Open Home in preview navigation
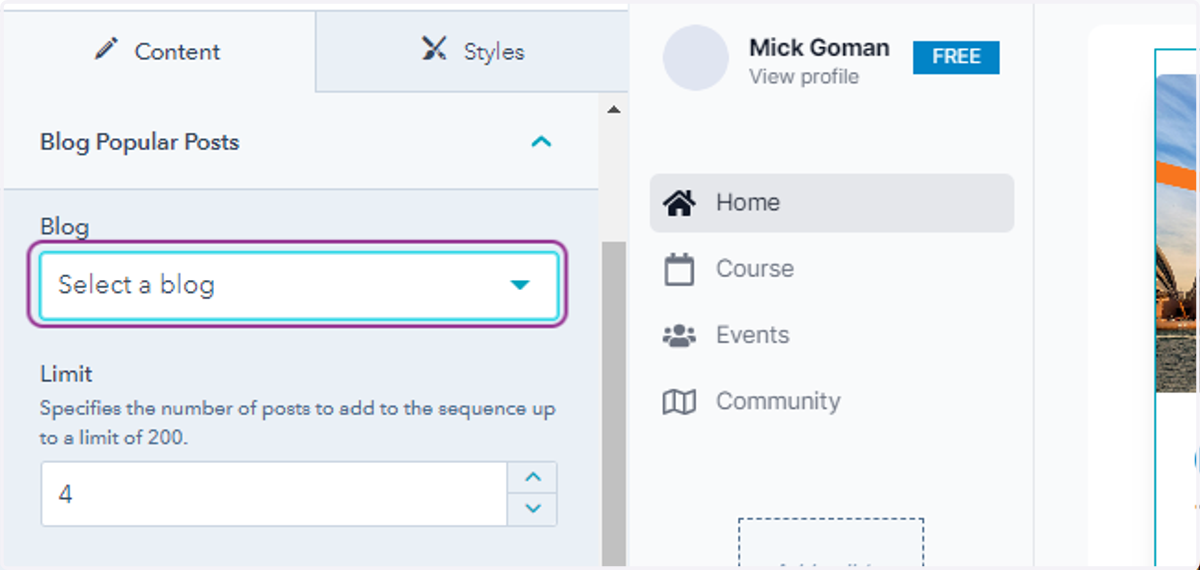1200x570 pixels. [832, 203]
